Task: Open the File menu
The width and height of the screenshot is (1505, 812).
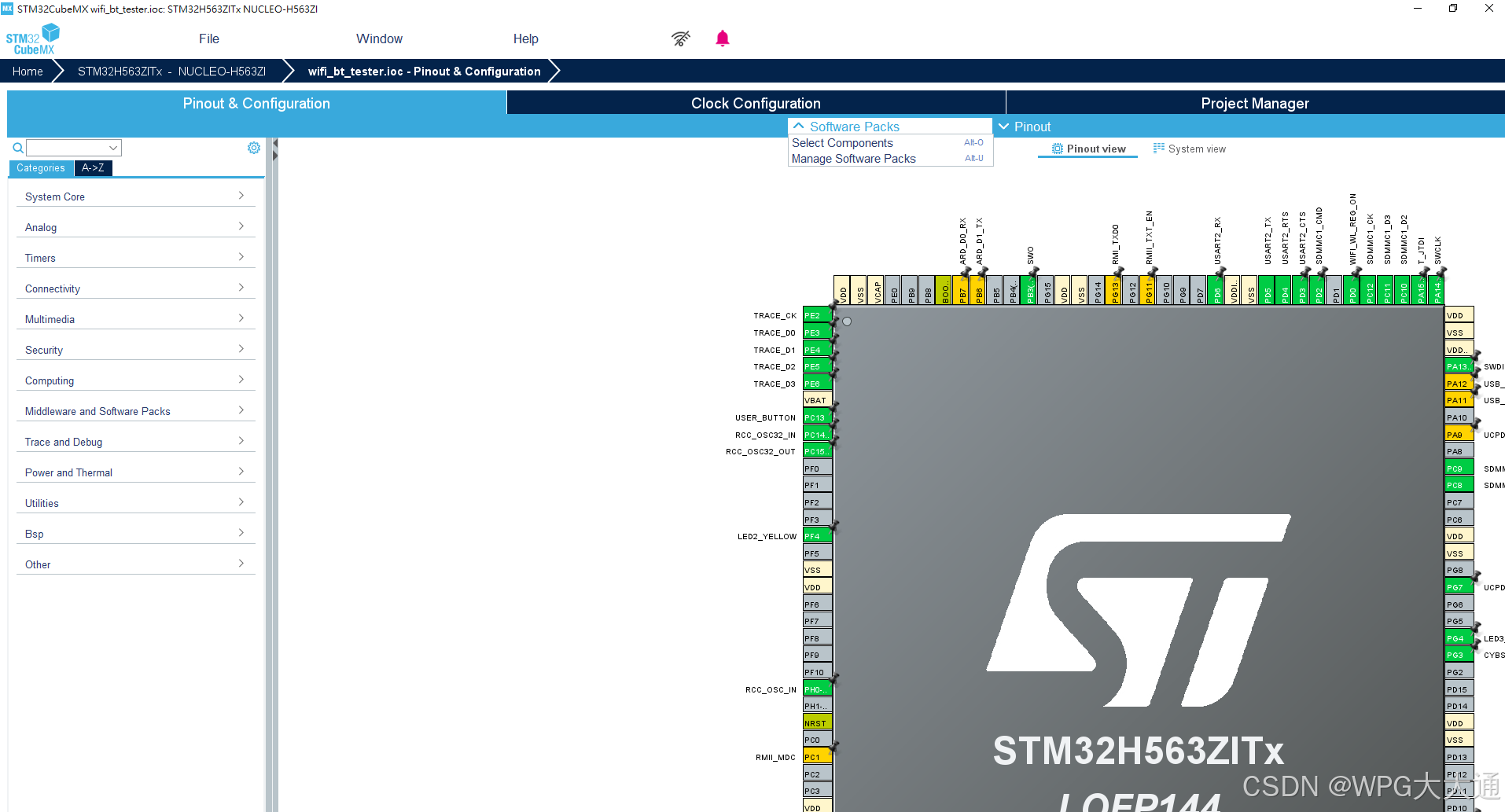Action: pos(209,39)
